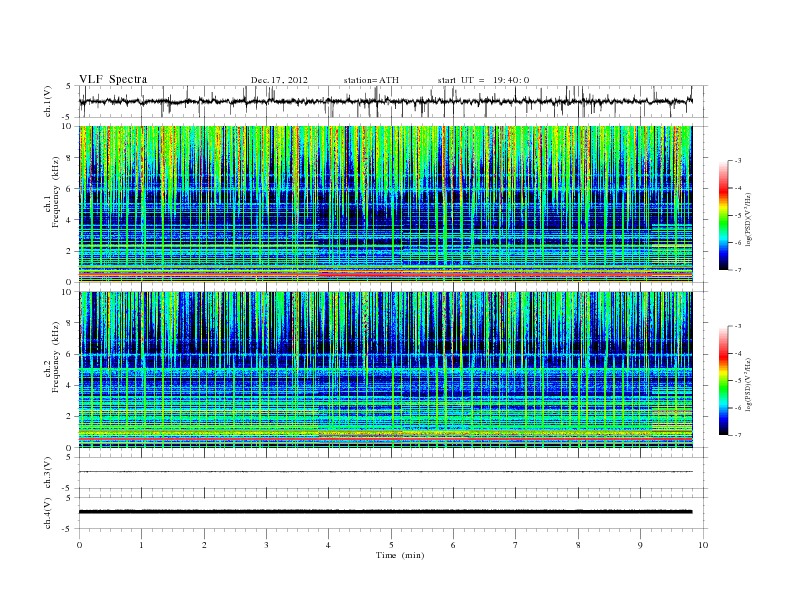792x612 pixels.
Task: Click the ch.2 spectrogram color bar
Action: pyautogui.click(x=723, y=381)
